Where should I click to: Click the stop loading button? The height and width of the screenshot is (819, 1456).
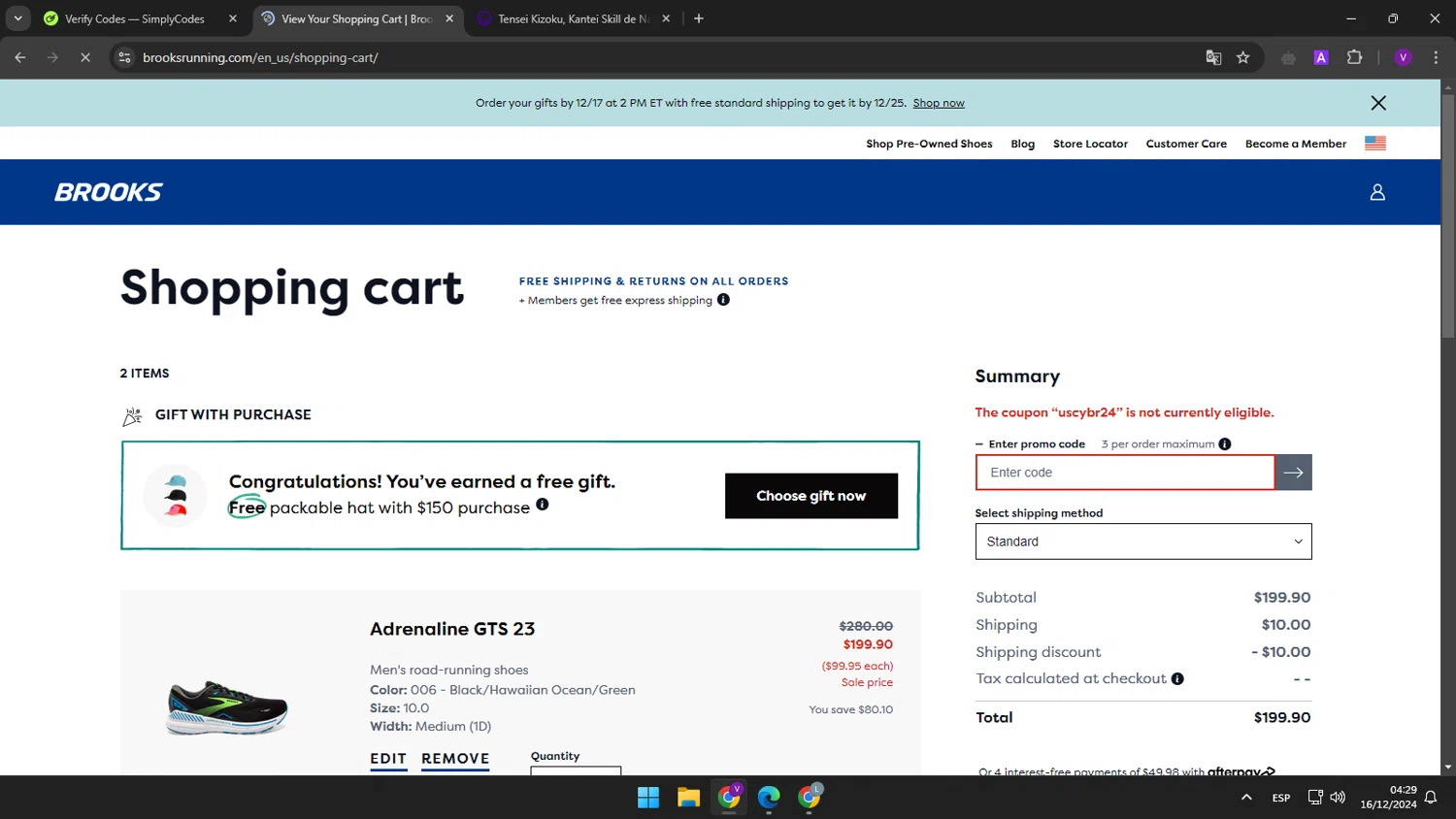[x=85, y=58]
